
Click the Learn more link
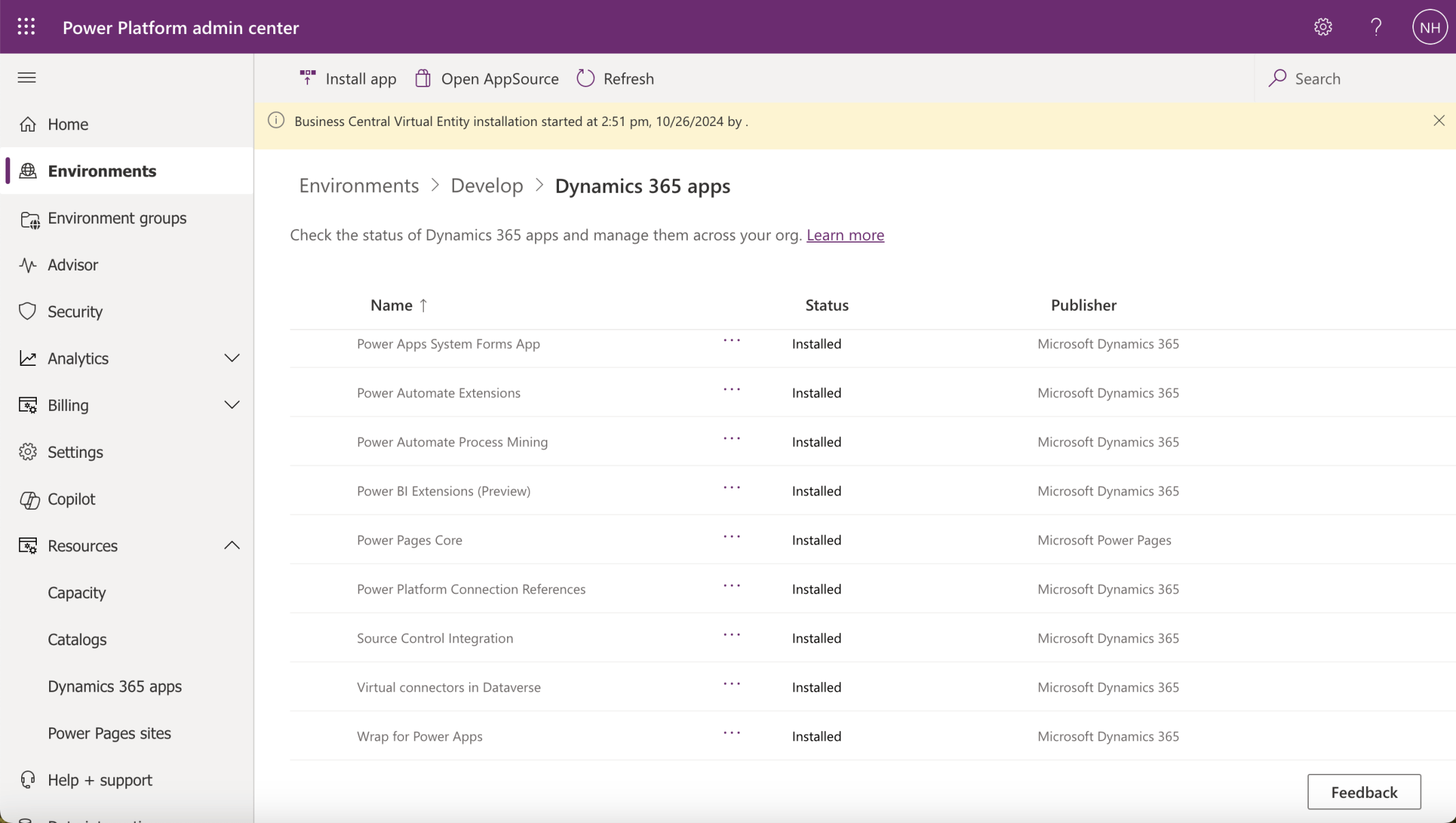click(845, 235)
